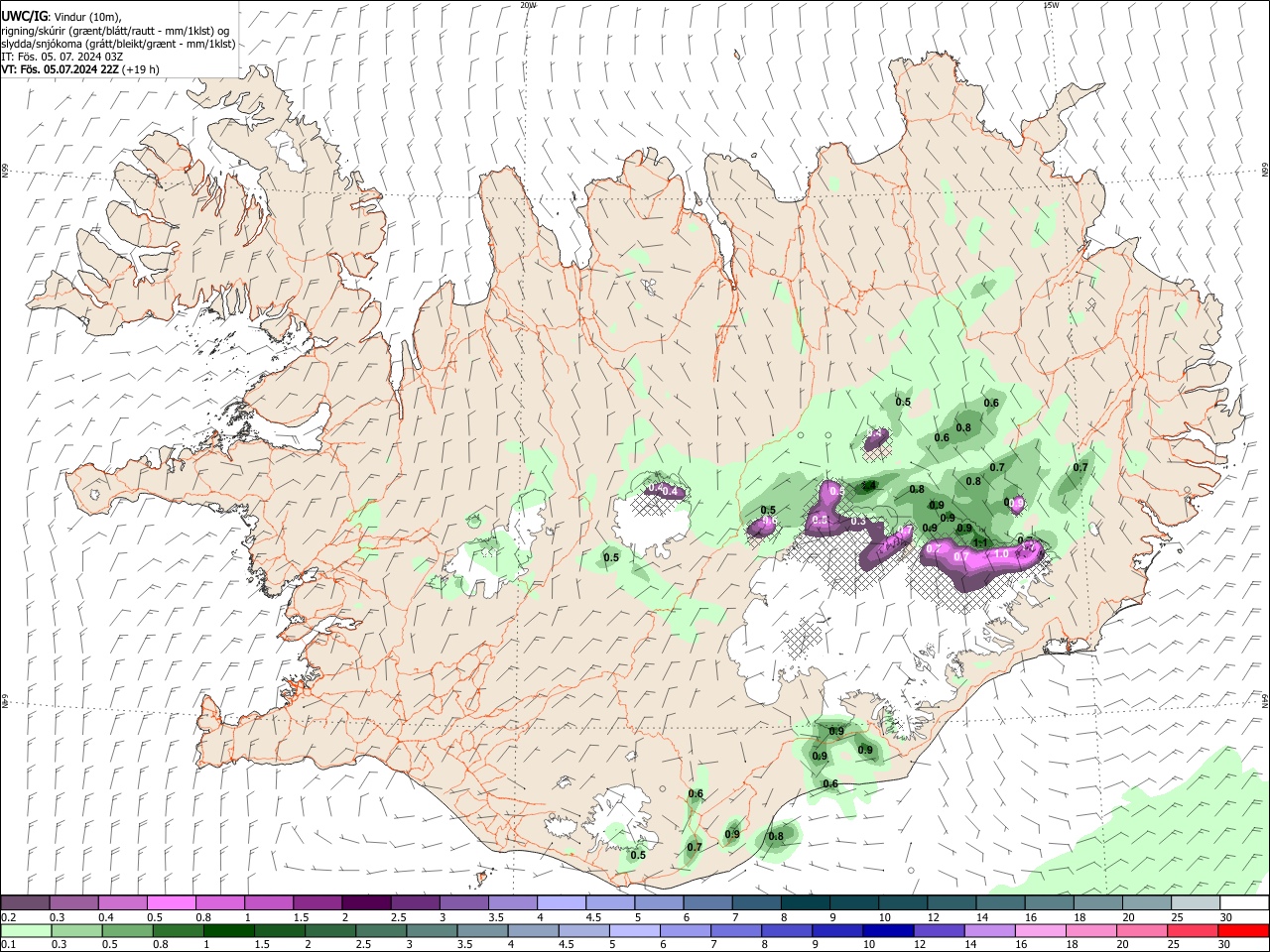Click the dark navy blue swatch from 10 to 12

point(887,930)
